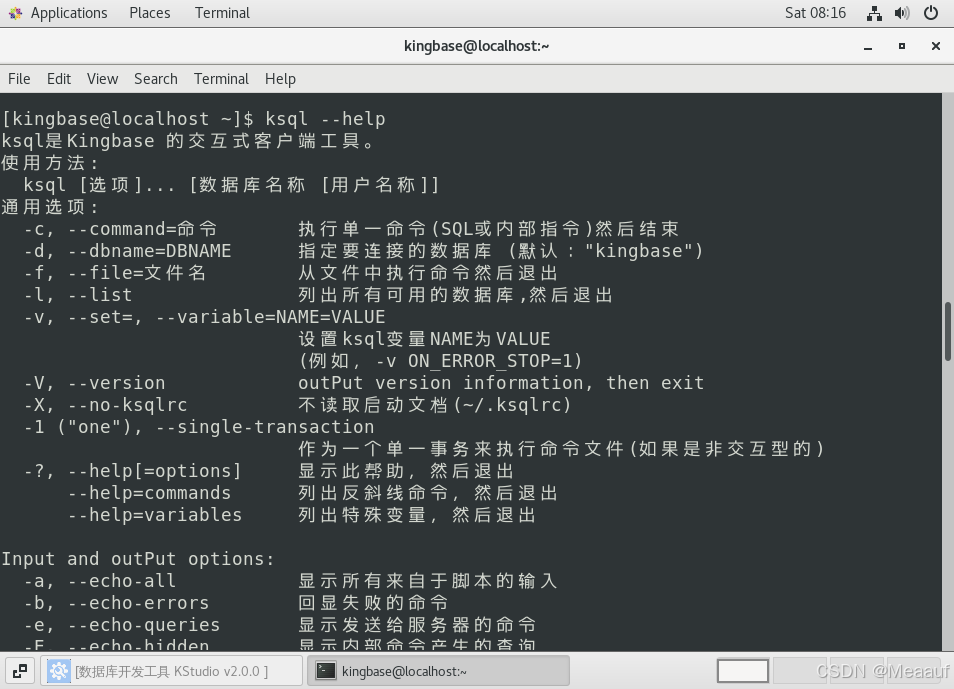954x689 pixels.
Task: Click the '--echo-all' option text
Action: (x=122, y=581)
